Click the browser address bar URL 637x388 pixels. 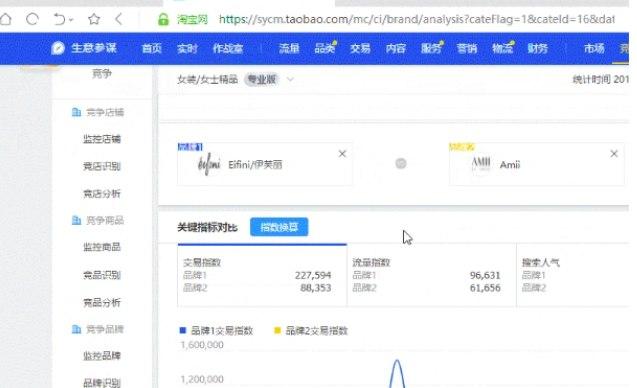(x=417, y=19)
